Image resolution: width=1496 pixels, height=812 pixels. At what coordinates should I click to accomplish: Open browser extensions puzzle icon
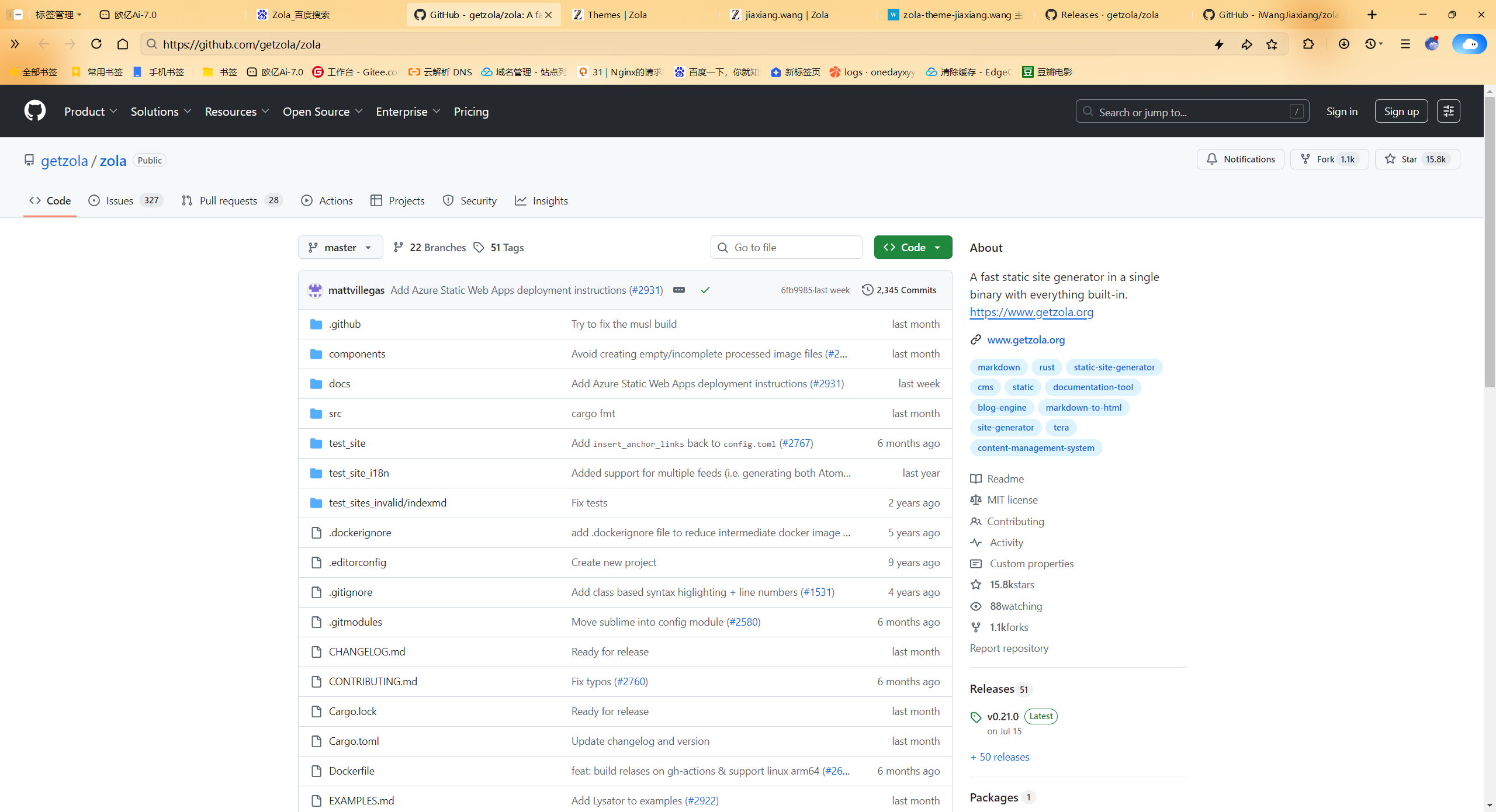click(1308, 44)
